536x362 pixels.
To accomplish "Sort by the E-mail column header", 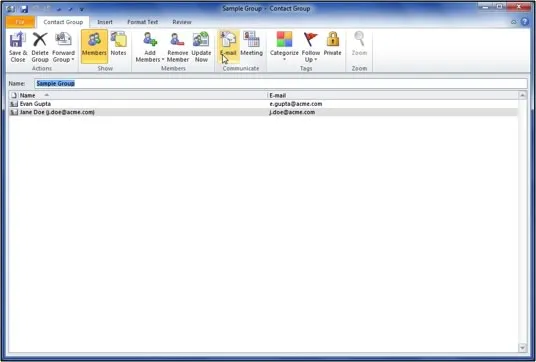I will coord(392,95).
